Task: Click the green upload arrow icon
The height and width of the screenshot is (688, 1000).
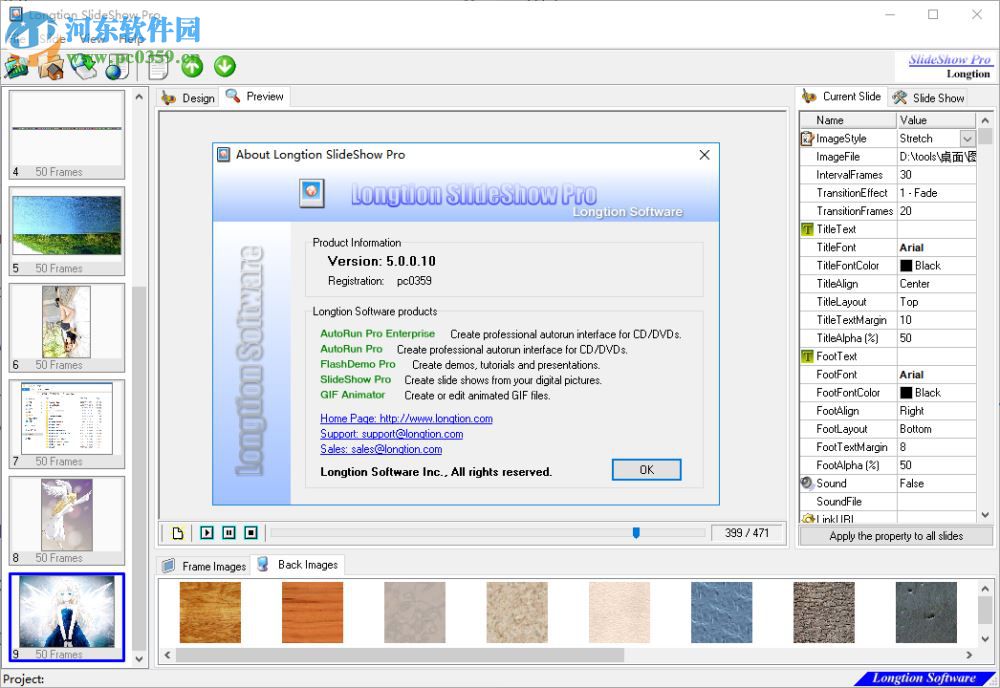Action: click(x=192, y=67)
